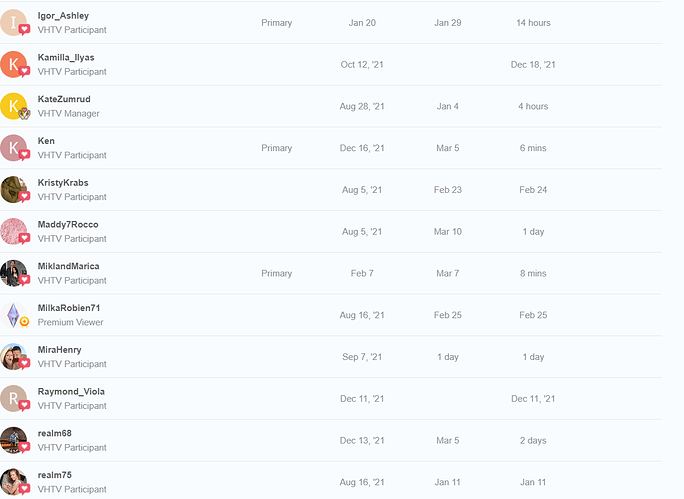The image size is (684, 499).
Task: Click the Ken username link
Action: click(46, 141)
